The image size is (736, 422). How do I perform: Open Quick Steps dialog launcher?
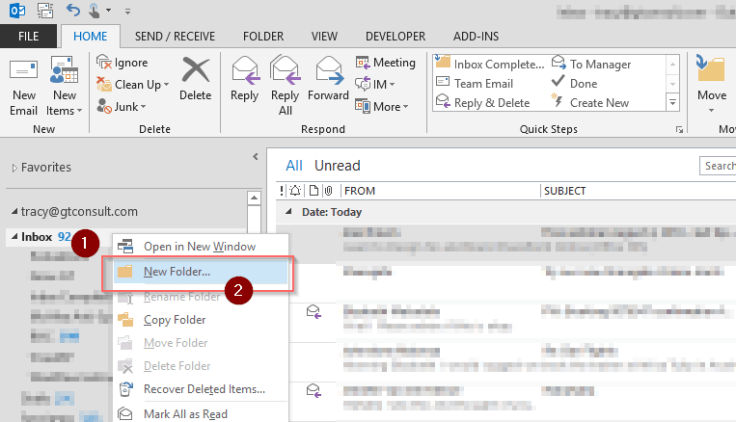click(x=679, y=130)
